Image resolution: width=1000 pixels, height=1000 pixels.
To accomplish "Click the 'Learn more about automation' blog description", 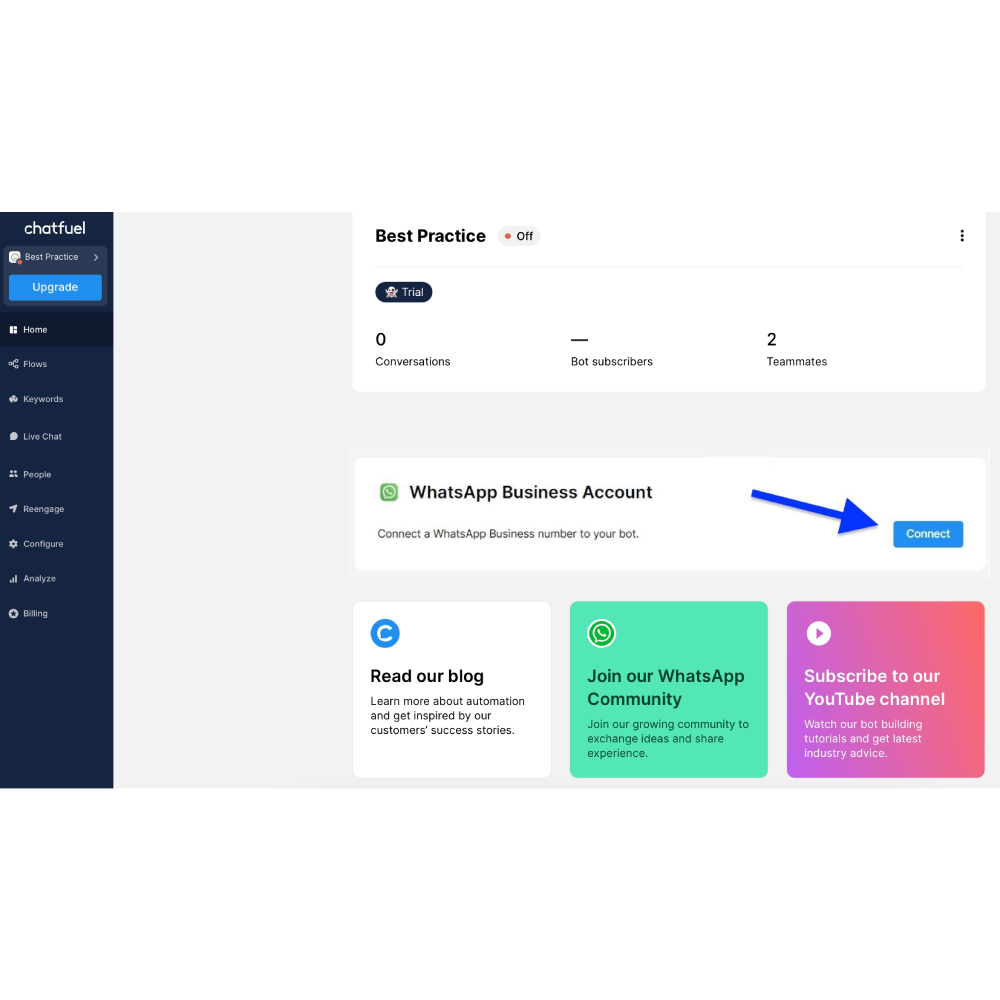I will click(447, 716).
